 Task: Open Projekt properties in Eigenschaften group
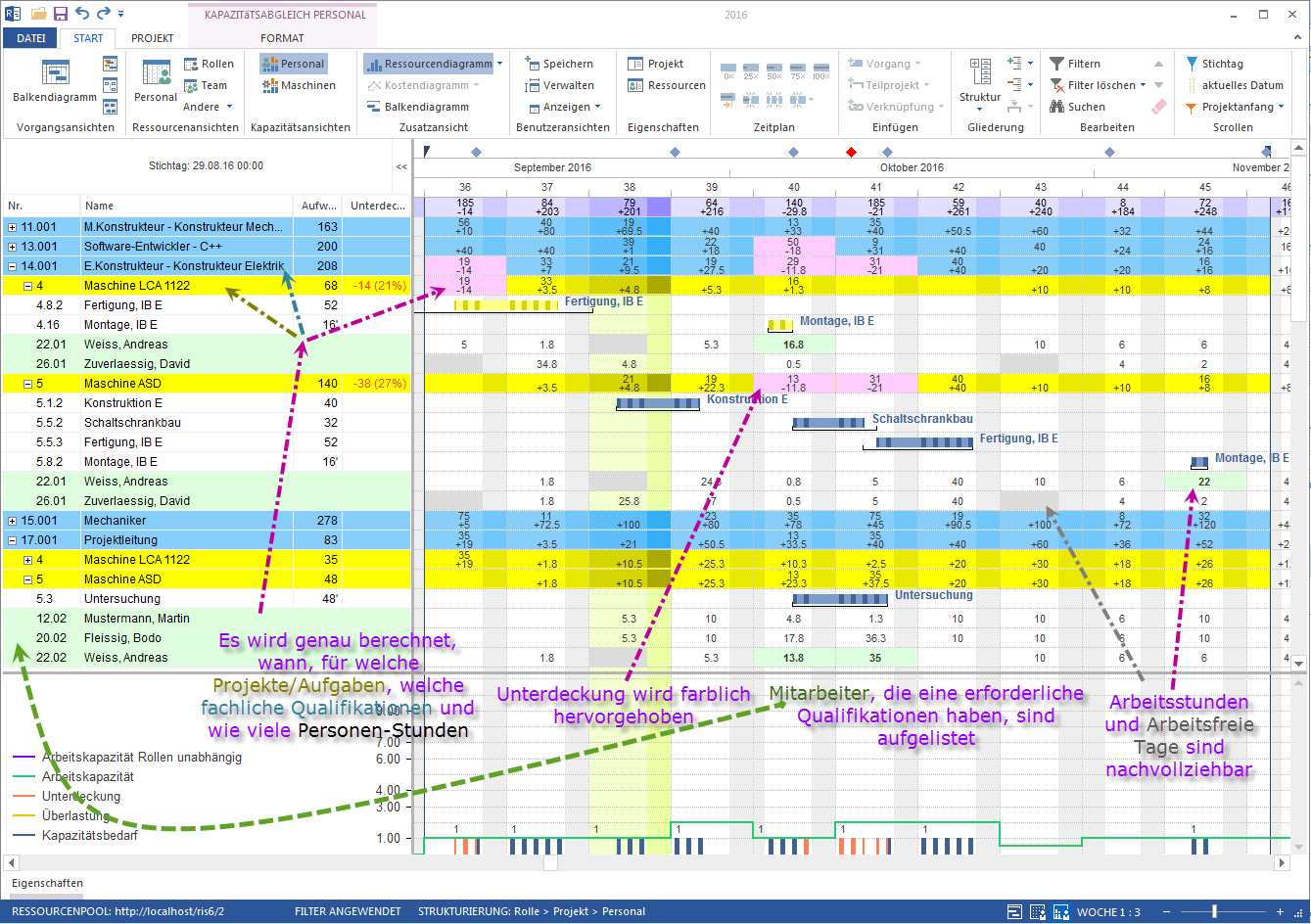656,64
